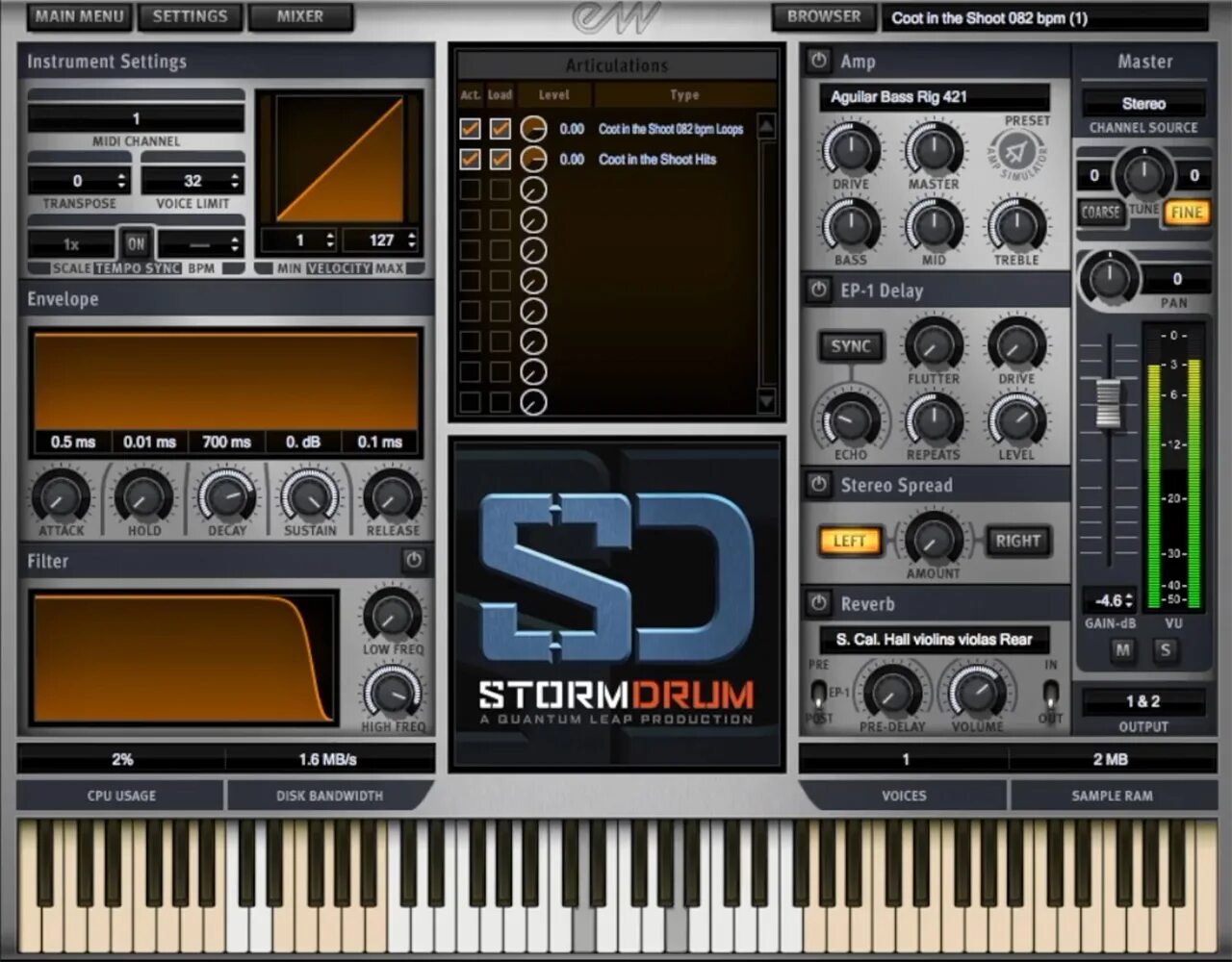
Task: Select the Fine tune button
Action: (1187, 213)
